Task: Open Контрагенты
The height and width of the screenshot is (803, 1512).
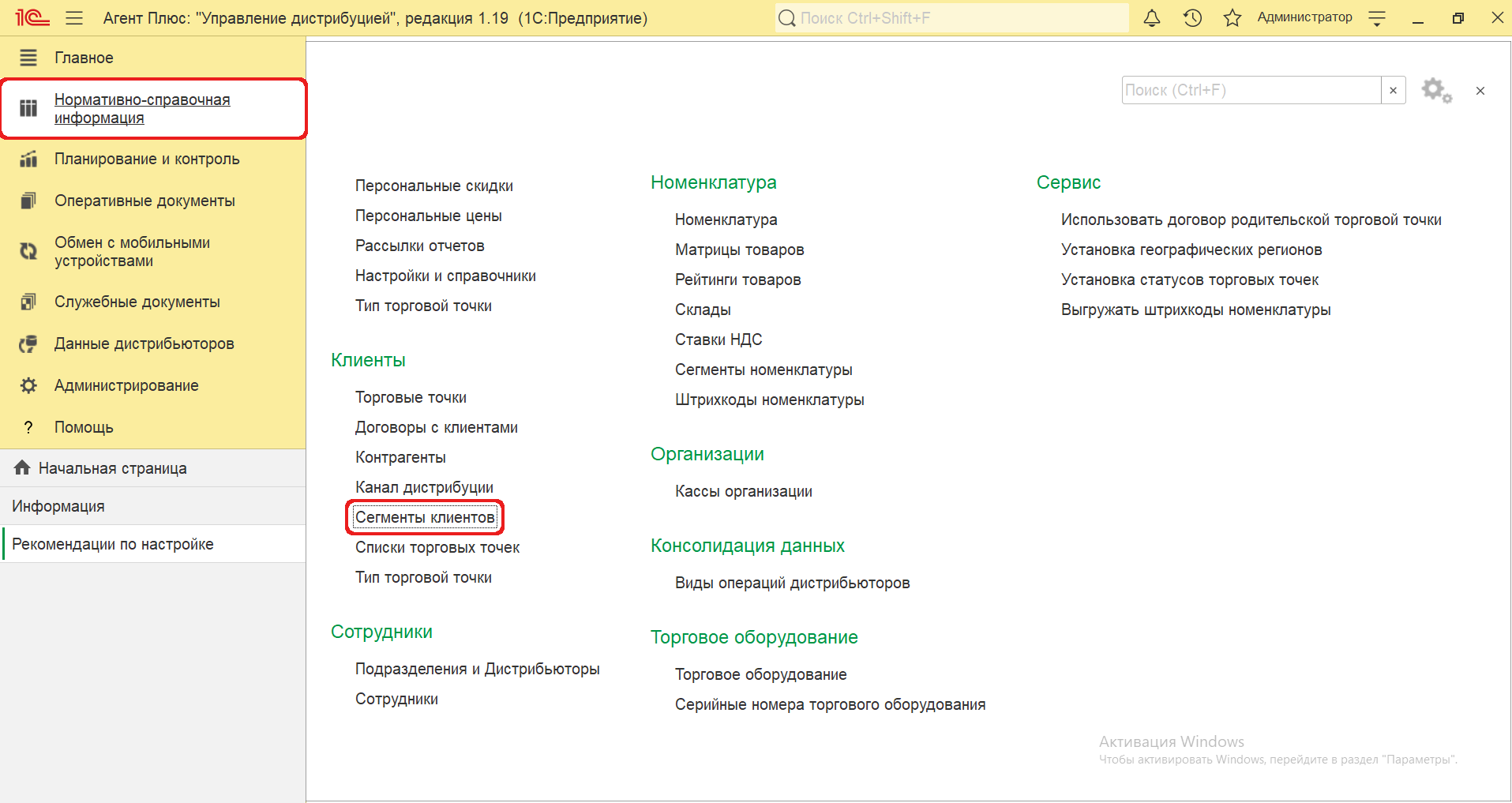Action: pos(400,457)
